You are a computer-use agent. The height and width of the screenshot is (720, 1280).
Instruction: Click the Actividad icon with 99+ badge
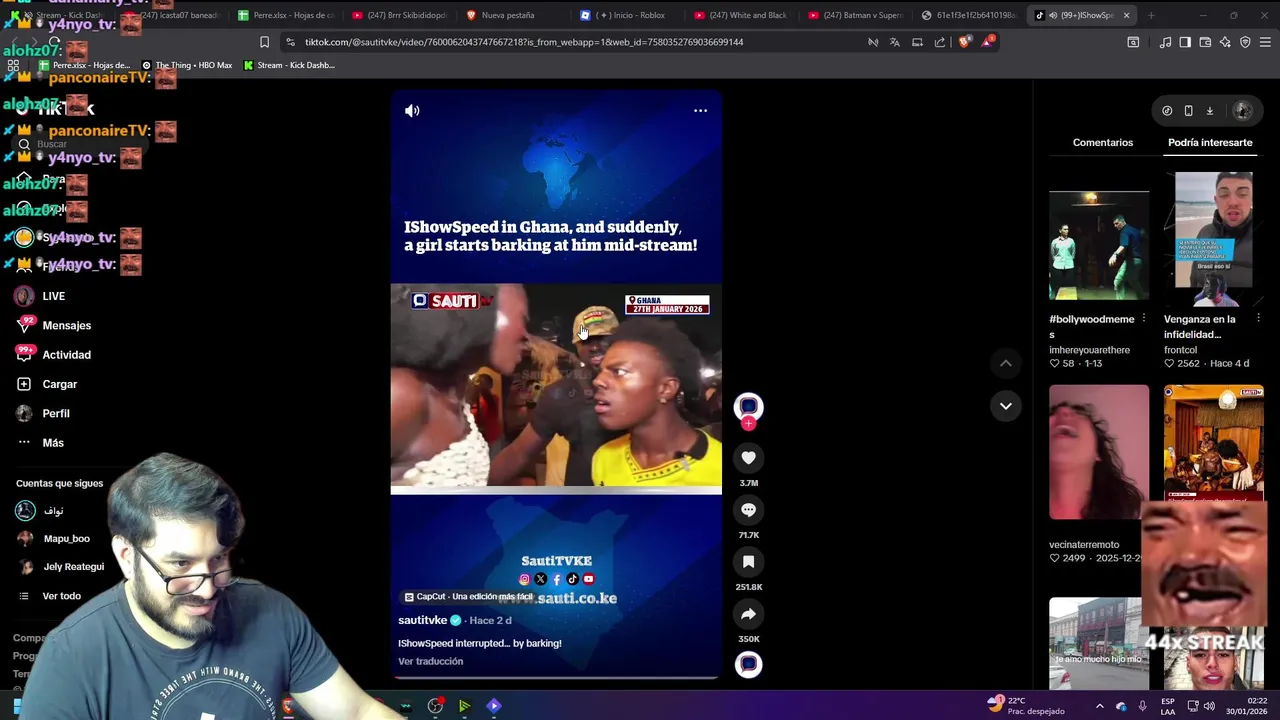pyautogui.click(x=25, y=354)
